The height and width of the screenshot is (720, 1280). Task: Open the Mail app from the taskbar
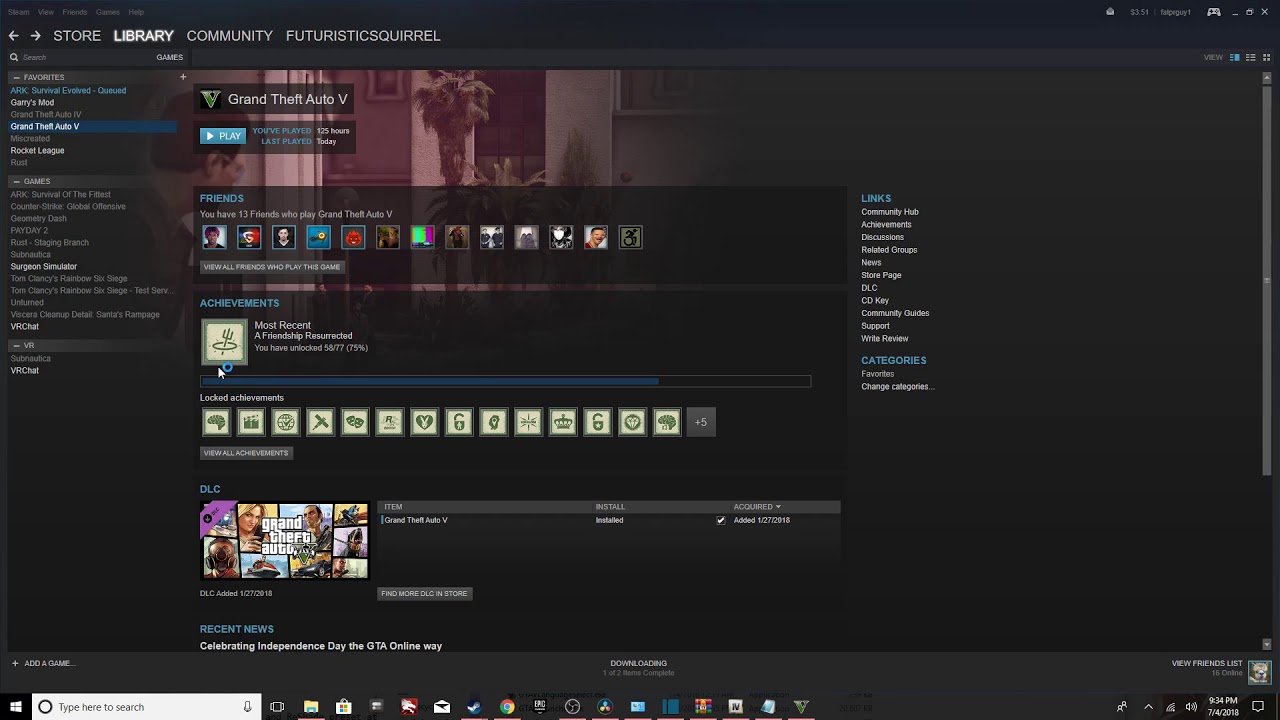442,707
